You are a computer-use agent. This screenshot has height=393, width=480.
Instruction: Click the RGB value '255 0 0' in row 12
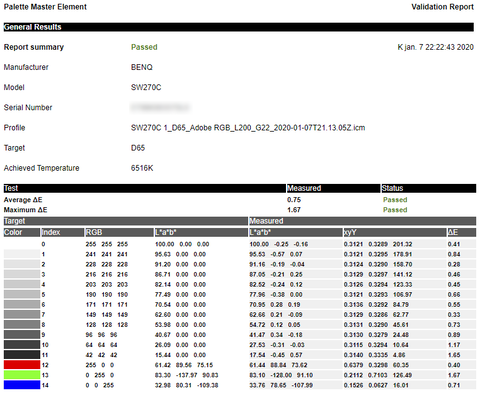(x=100, y=365)
